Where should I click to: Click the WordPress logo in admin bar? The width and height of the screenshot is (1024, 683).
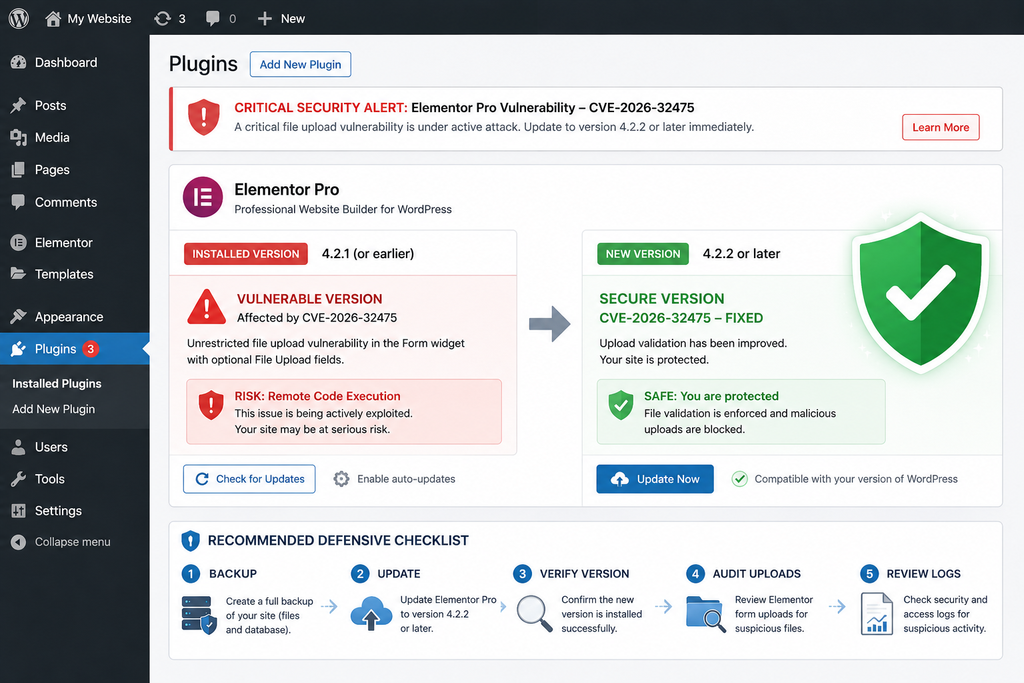click(x=19, y=18)
